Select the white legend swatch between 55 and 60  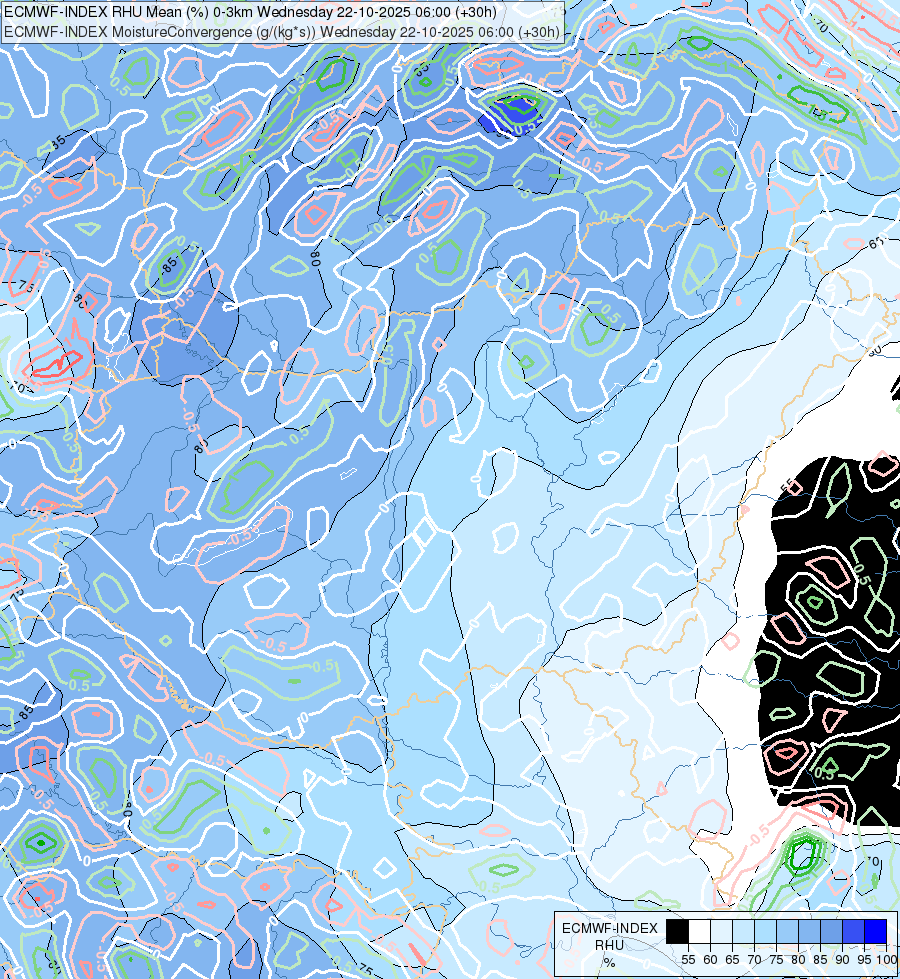coord(700,931)
